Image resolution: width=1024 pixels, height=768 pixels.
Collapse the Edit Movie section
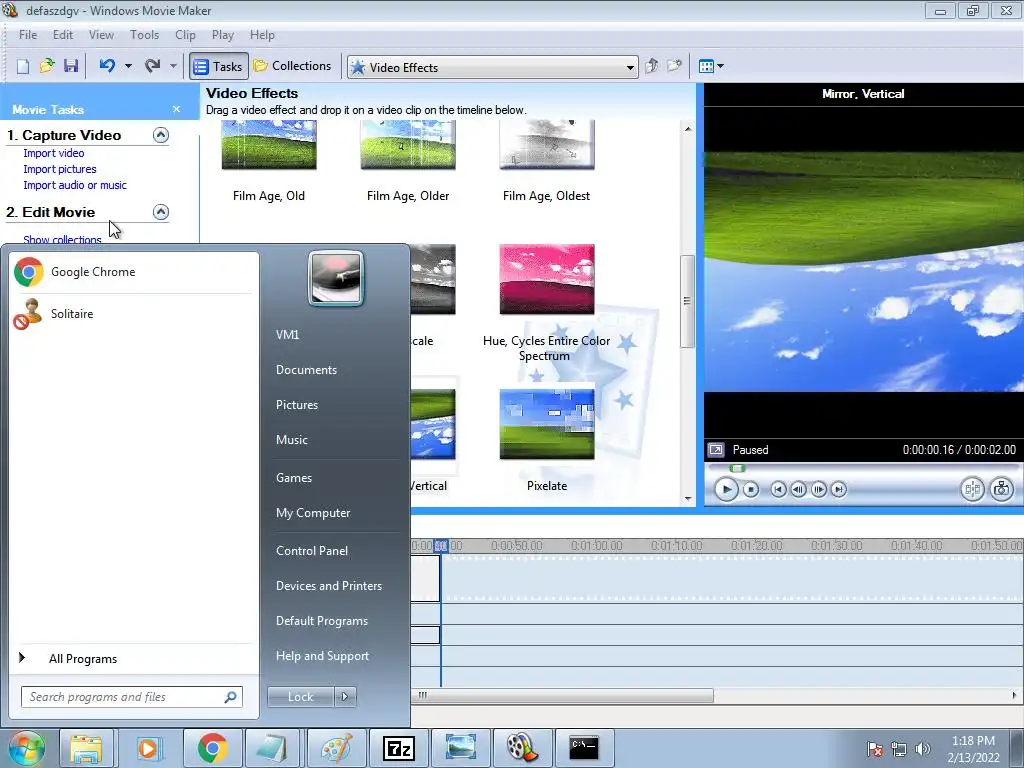click(x=161, y=212)
